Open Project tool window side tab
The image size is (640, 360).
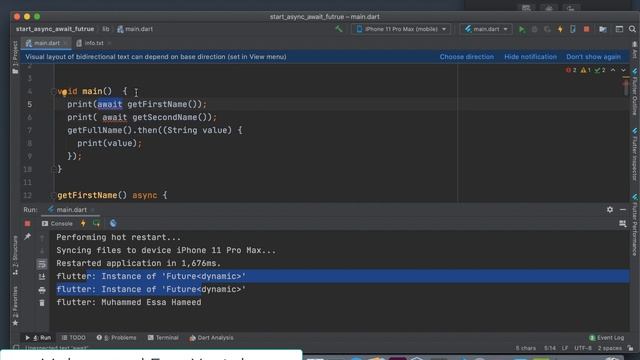(x=15, y=57)
